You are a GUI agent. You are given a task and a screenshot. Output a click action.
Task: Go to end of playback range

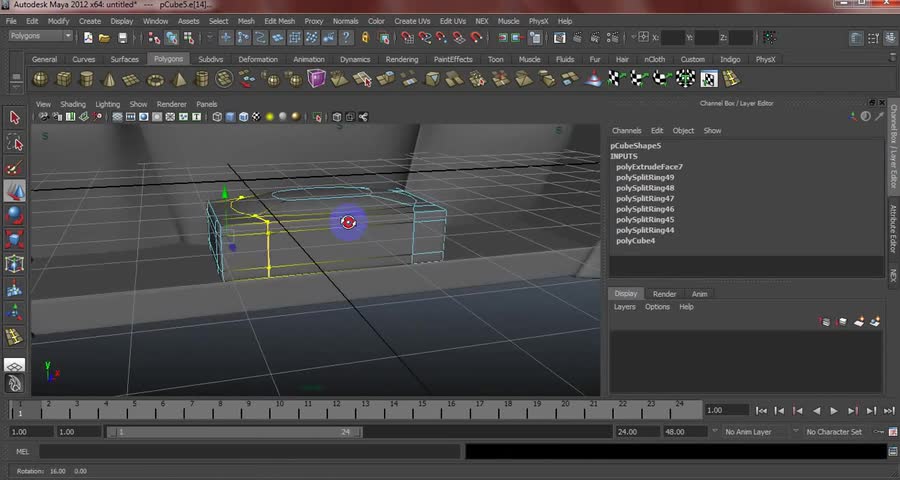click(889, 411)
